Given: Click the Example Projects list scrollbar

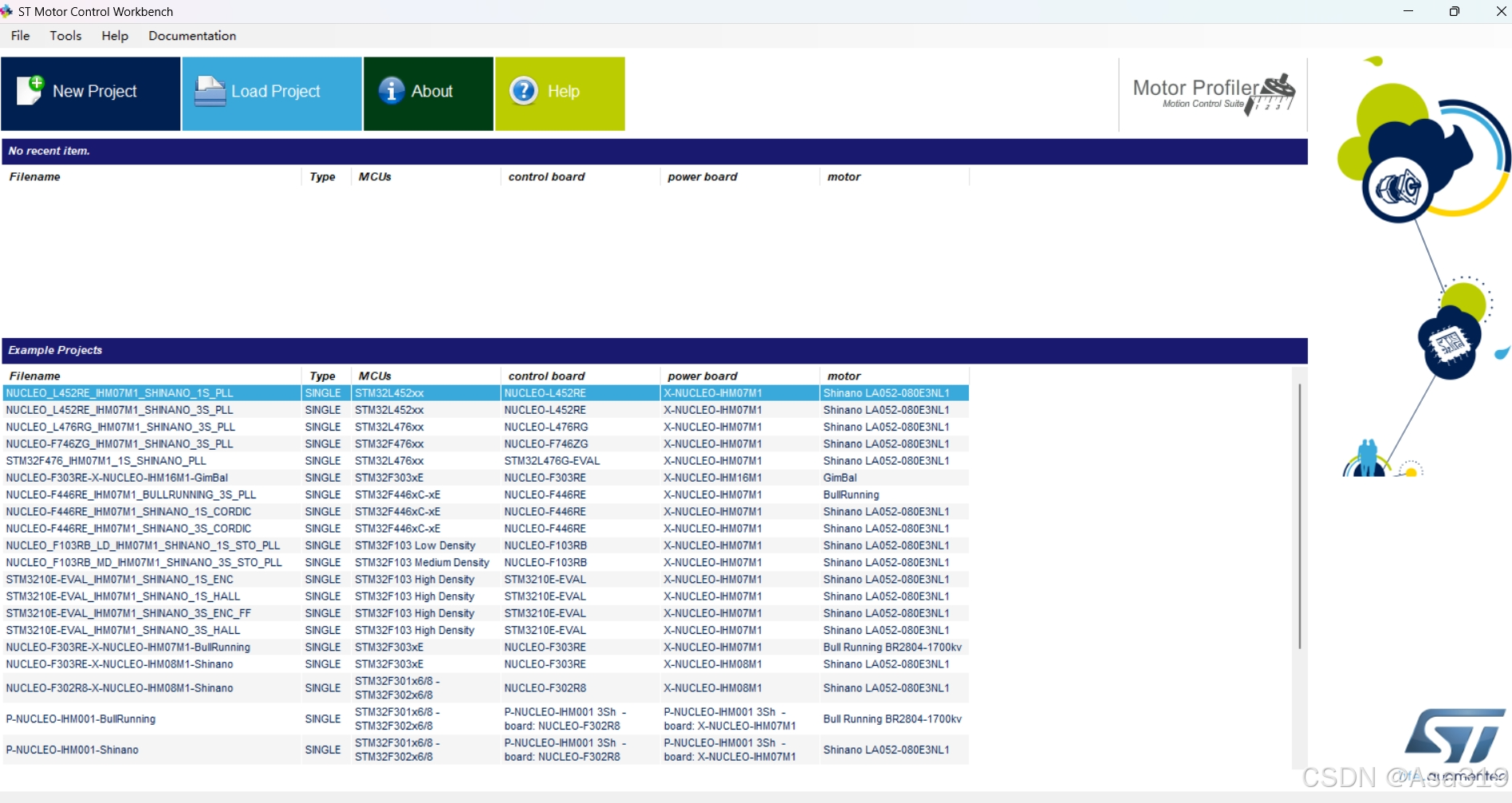Looking at the screenshot, I should coord(1299,517).
